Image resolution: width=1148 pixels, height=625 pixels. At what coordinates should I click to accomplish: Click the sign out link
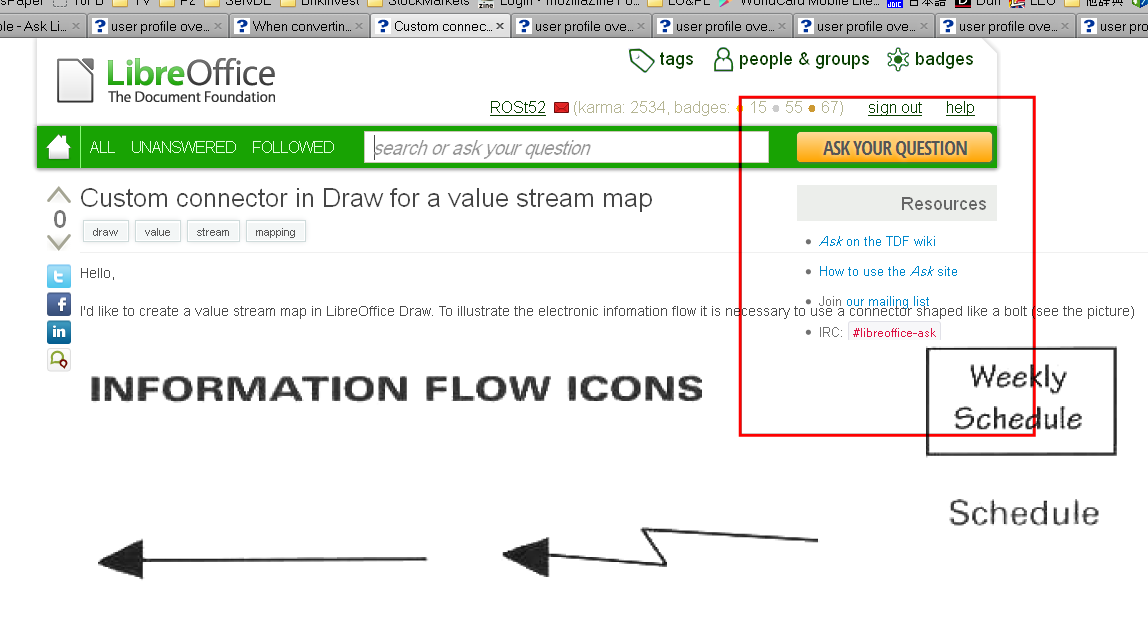(894, 108)
